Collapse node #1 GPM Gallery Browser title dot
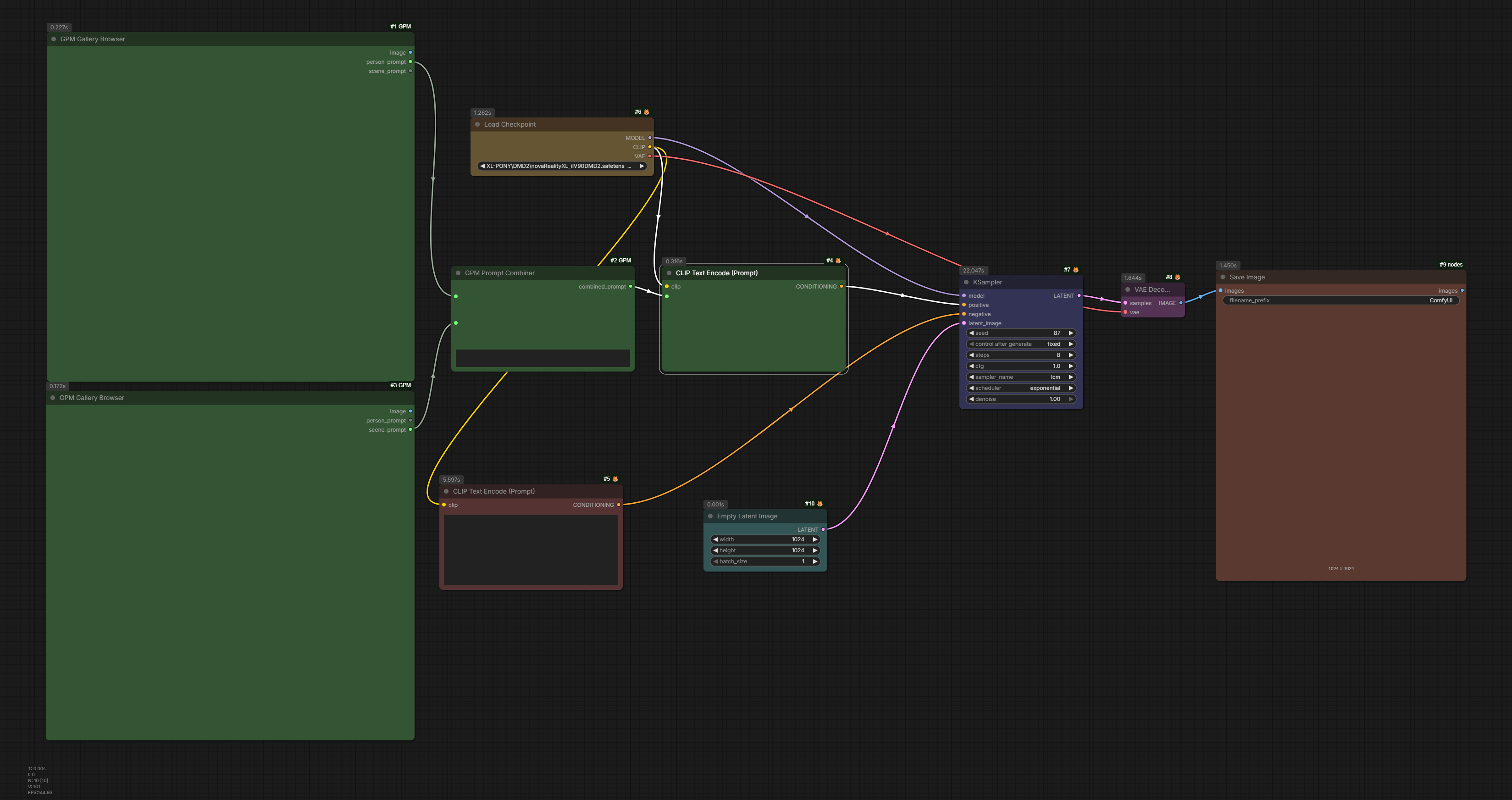 click(53, 39)
